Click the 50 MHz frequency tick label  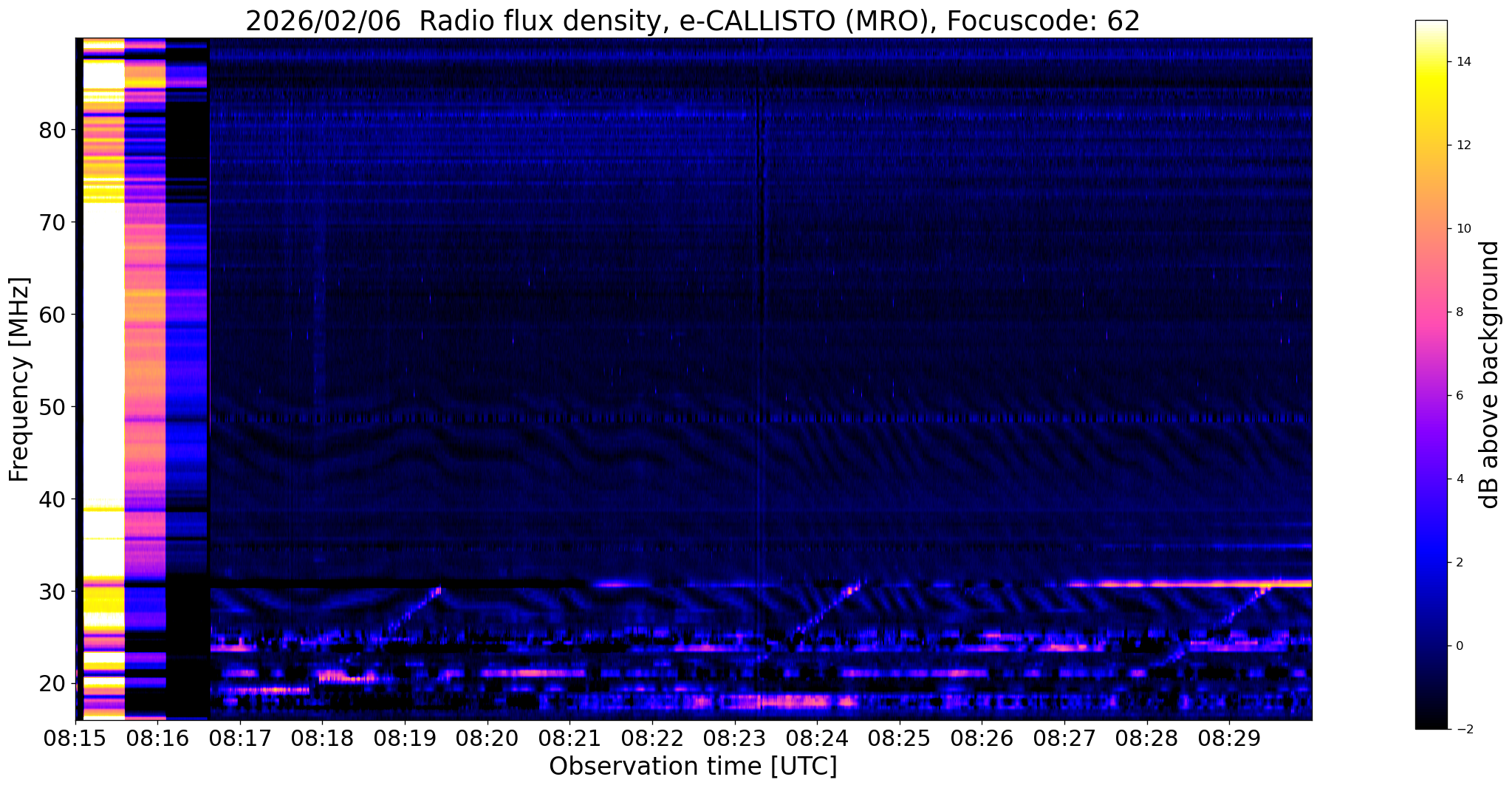click(52, 408)
